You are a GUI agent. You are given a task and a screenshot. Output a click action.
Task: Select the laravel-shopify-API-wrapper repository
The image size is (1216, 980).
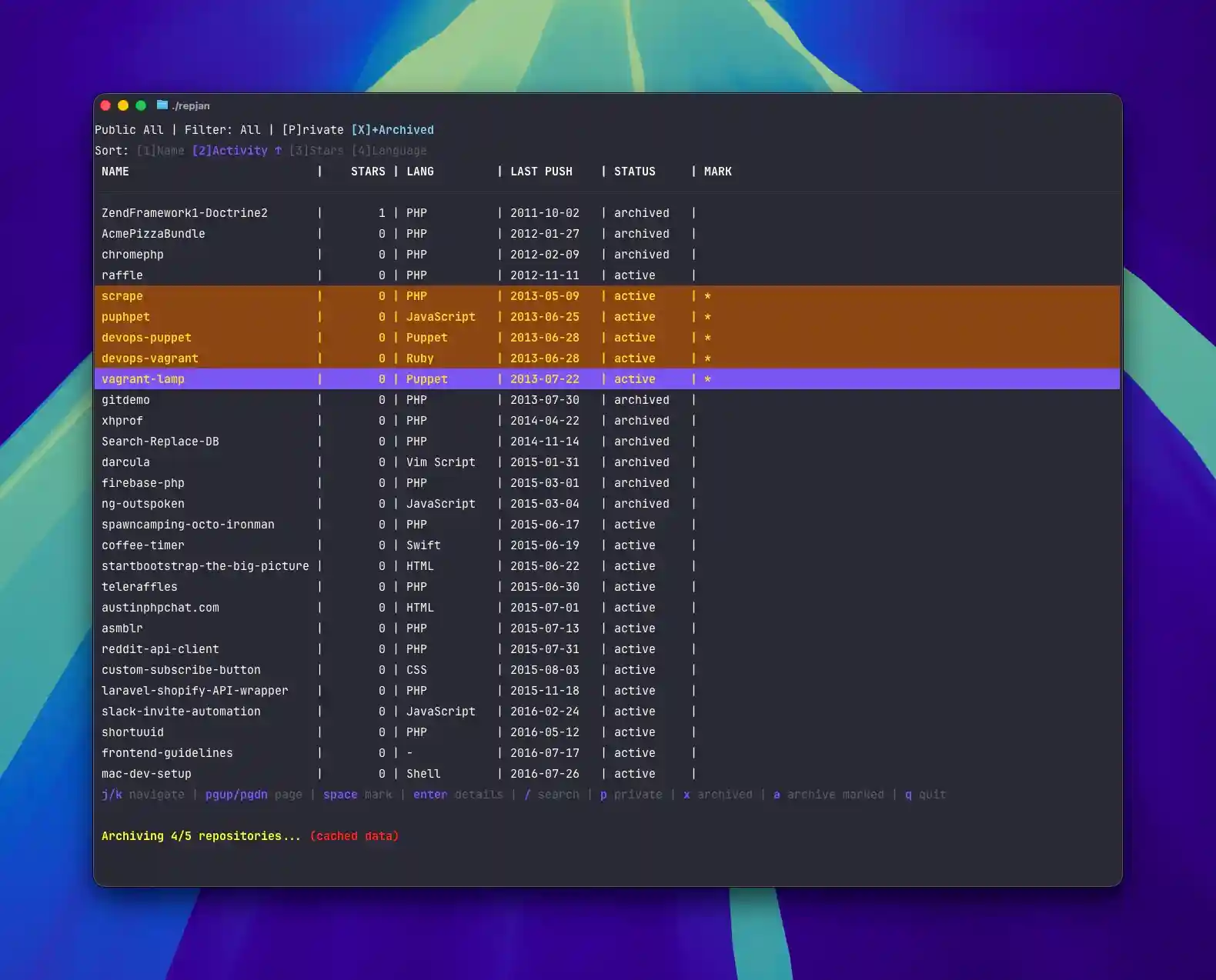195,691
